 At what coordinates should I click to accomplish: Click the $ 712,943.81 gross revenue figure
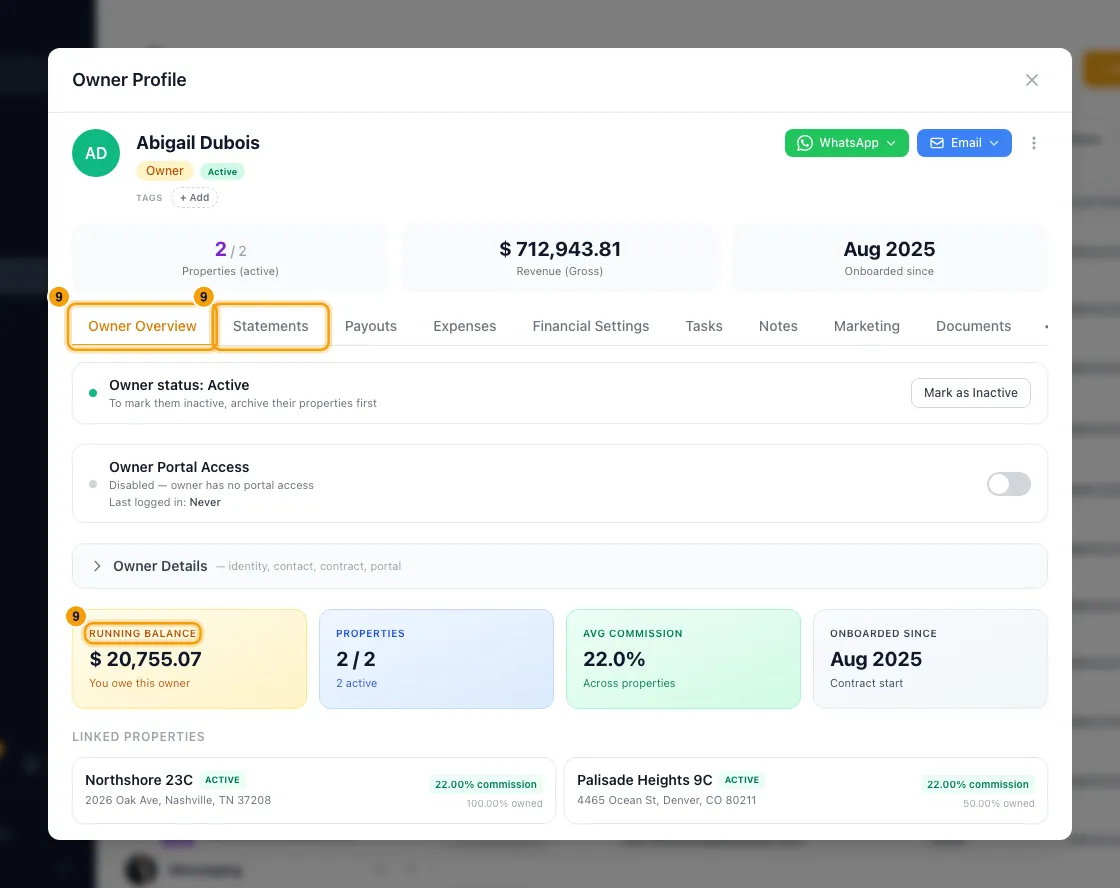[x=560, y=249]
